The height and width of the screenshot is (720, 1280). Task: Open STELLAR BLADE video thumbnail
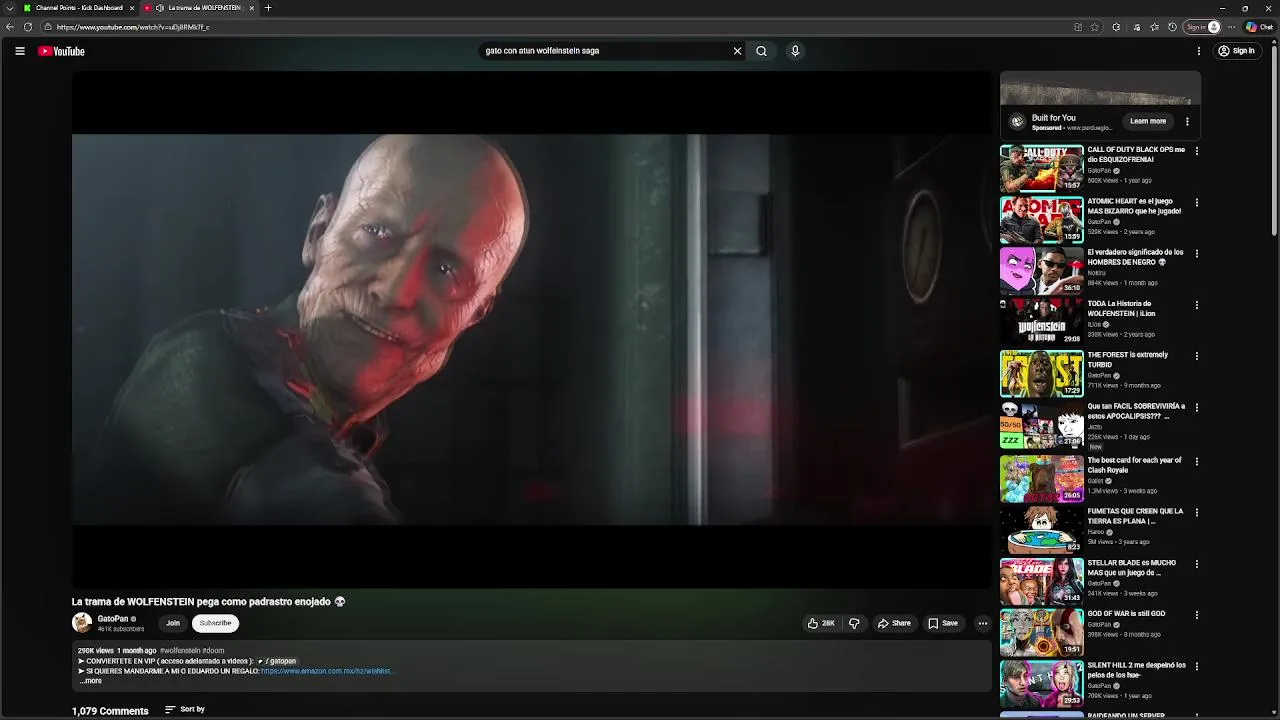1041,581
